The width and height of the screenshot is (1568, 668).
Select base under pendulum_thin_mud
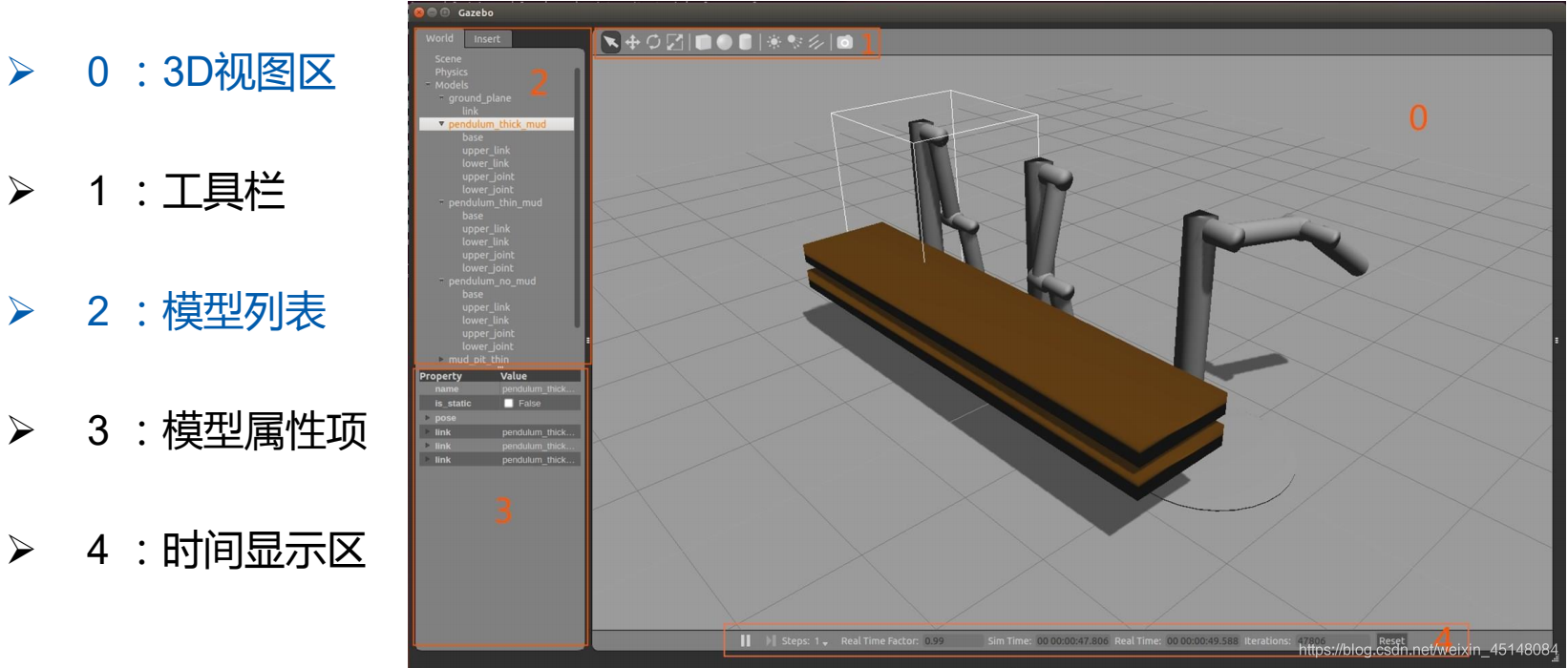click(473, 216)
